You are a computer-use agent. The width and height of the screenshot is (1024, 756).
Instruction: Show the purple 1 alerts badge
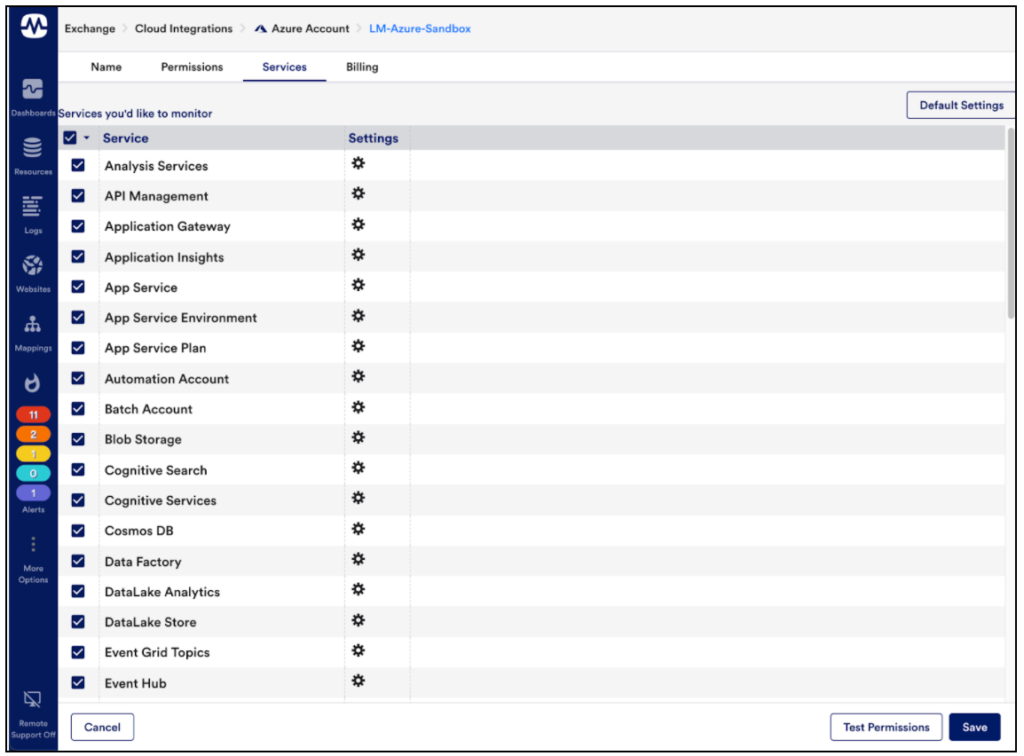tap(33, 493)
